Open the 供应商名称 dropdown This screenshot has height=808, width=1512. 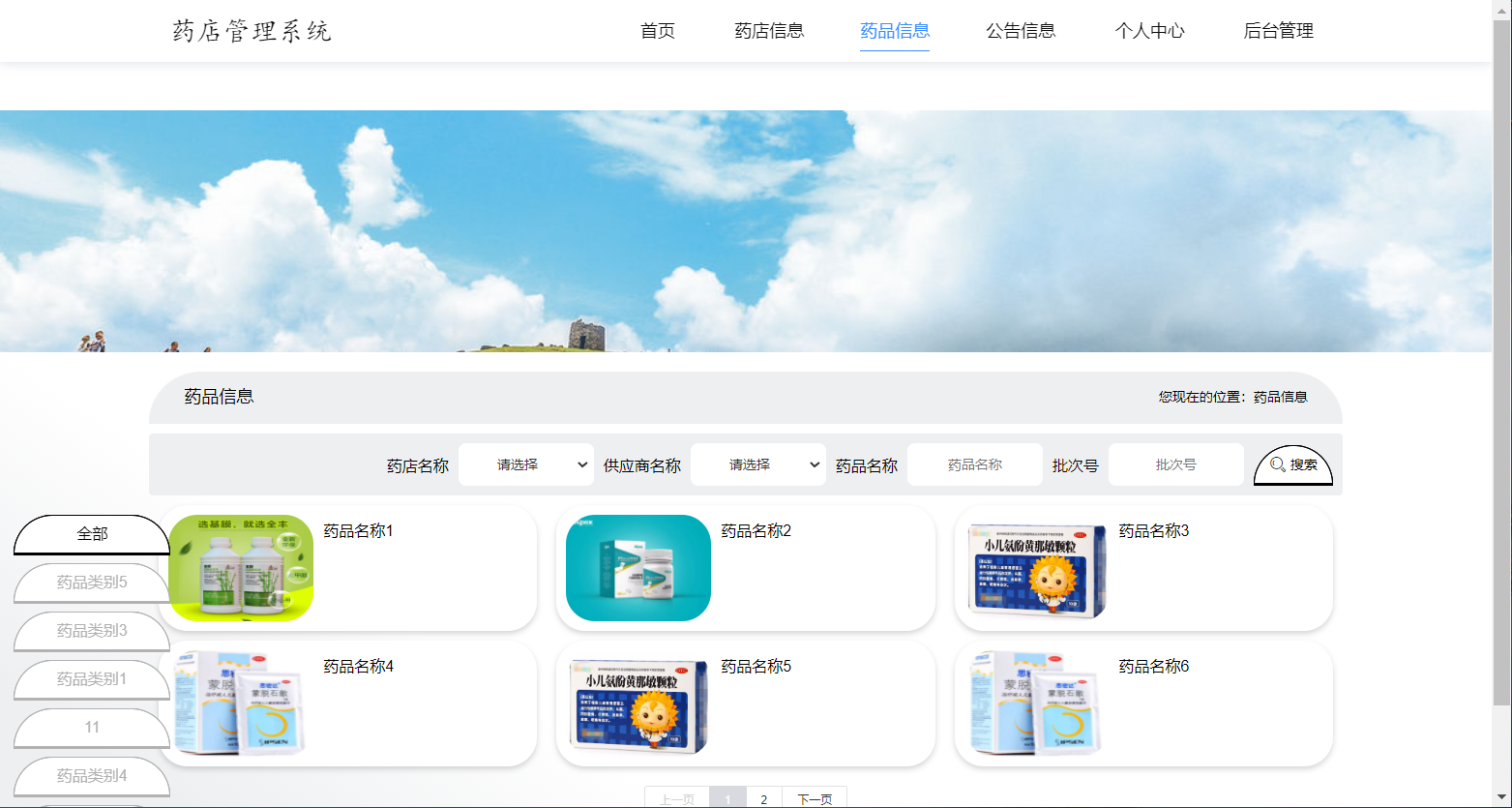tap(757, 464)
